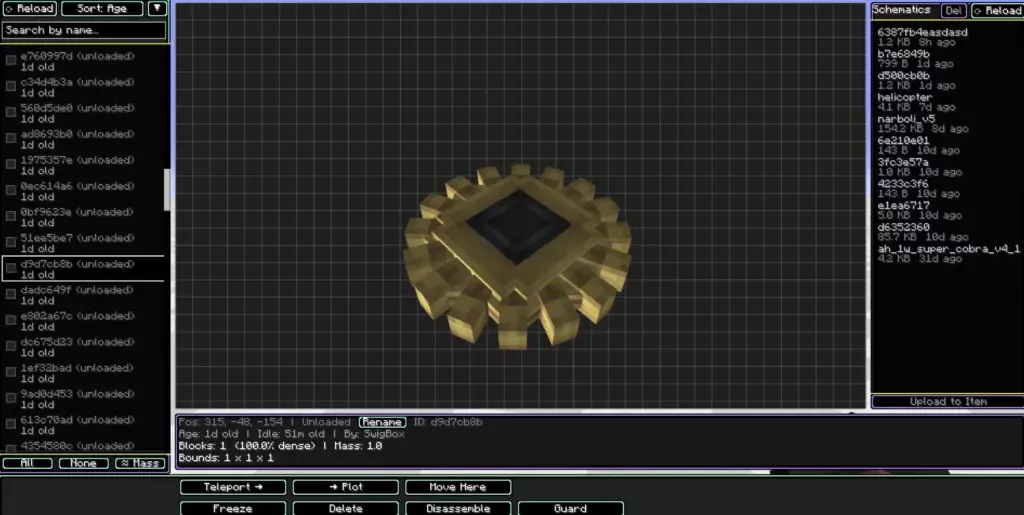Click the Plot button
1024x515 pixels.
pos(345,487)
